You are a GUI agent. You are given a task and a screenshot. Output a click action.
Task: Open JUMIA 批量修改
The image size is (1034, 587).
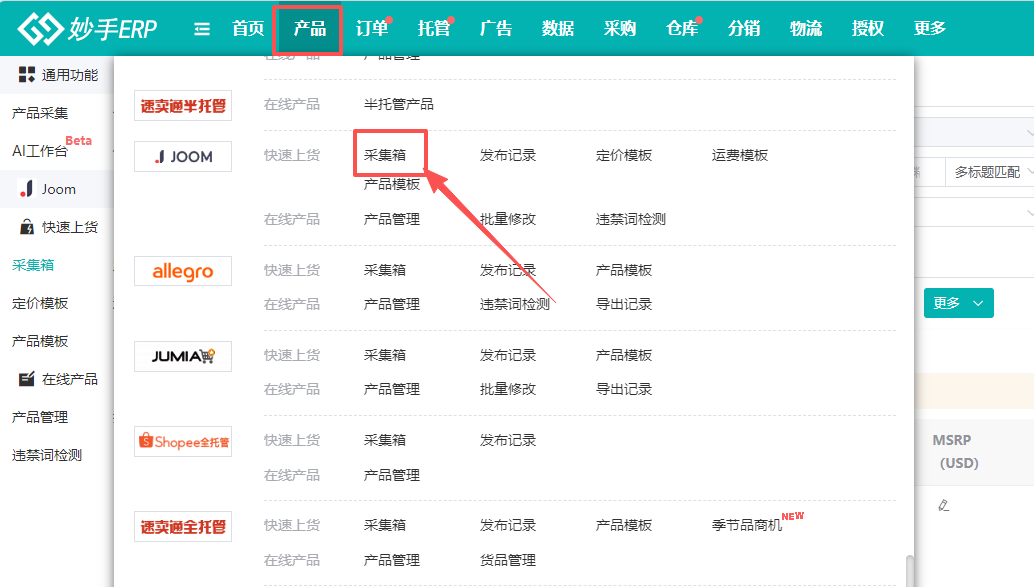coord(508,390)
